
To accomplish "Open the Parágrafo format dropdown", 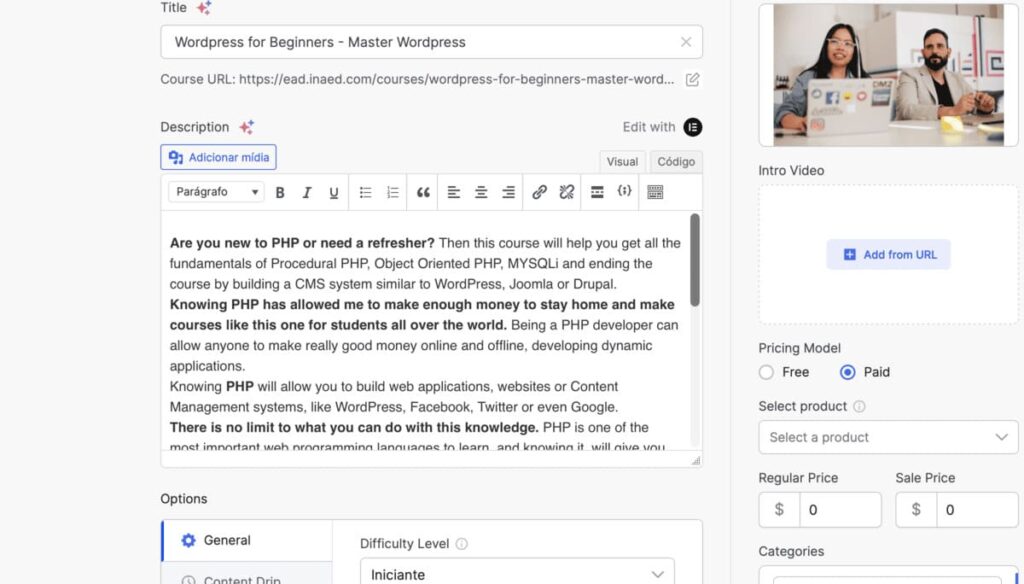I will (x=216, y=192).
